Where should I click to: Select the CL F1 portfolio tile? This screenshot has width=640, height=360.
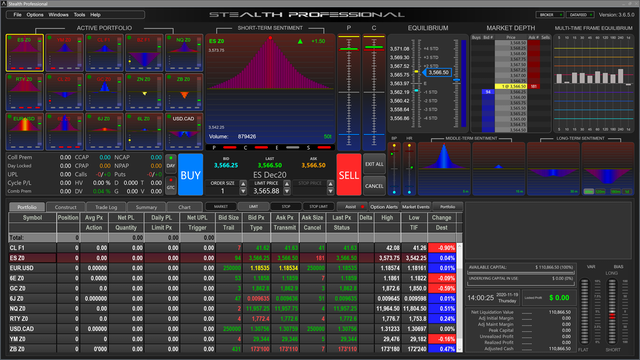pos(104,53)
